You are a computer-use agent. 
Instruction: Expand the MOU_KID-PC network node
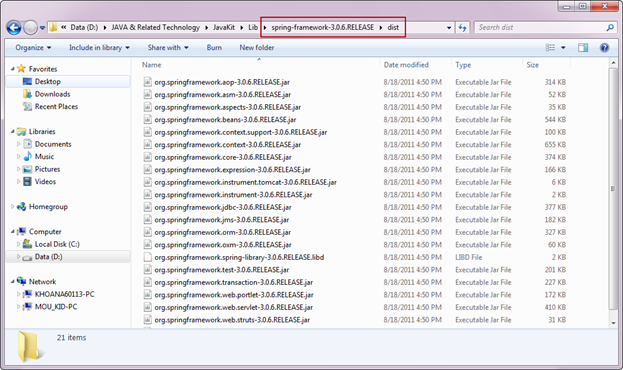pyautogui.click(x=18, y=307)
